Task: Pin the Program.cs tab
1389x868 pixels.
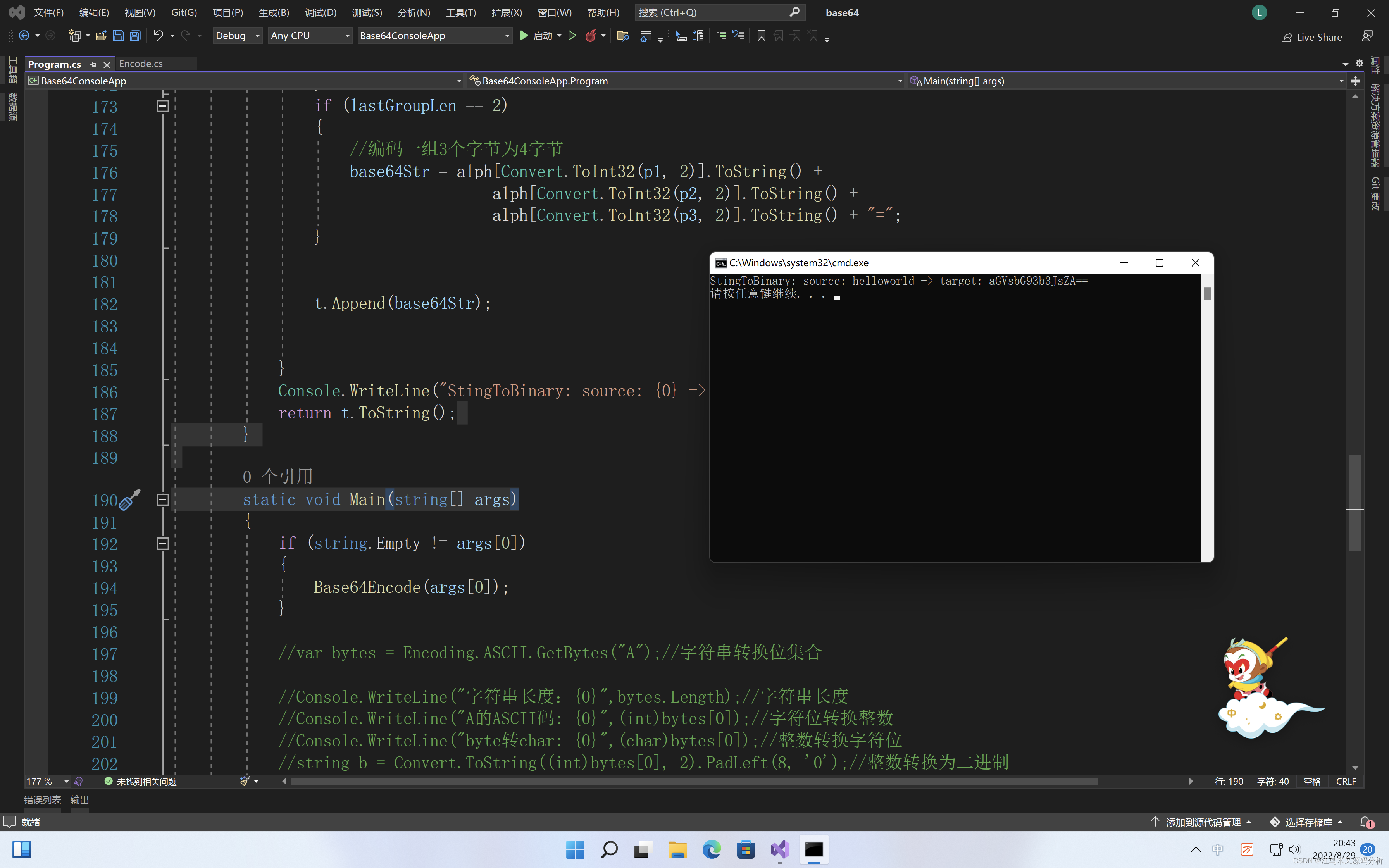Action: coord(93,64)
